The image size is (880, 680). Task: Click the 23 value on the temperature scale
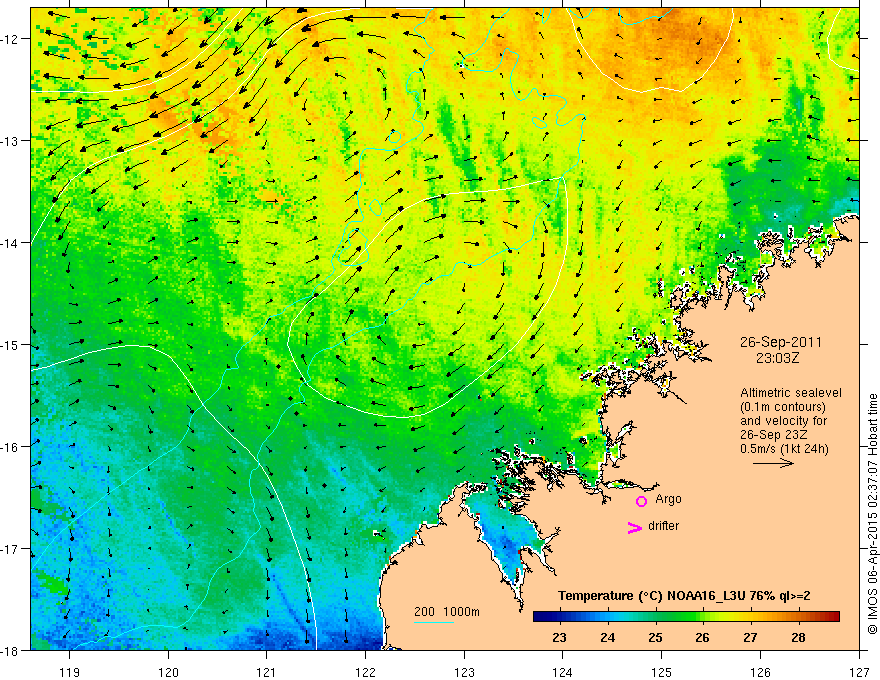click(559, 637)
